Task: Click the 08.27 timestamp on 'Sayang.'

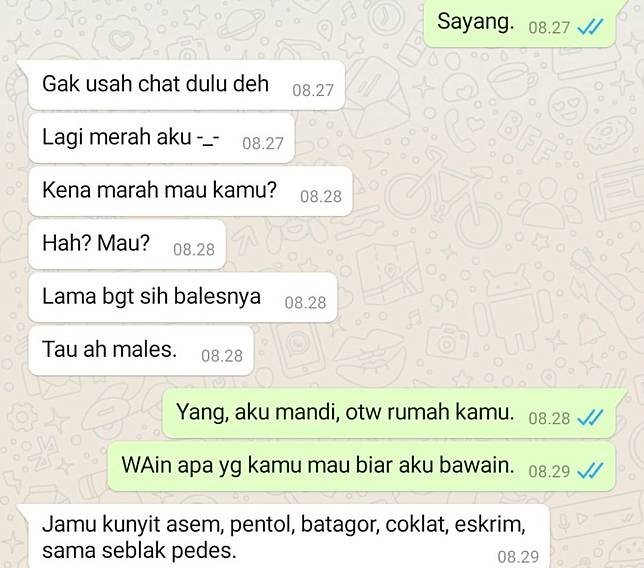Action: tap(549, 28)
